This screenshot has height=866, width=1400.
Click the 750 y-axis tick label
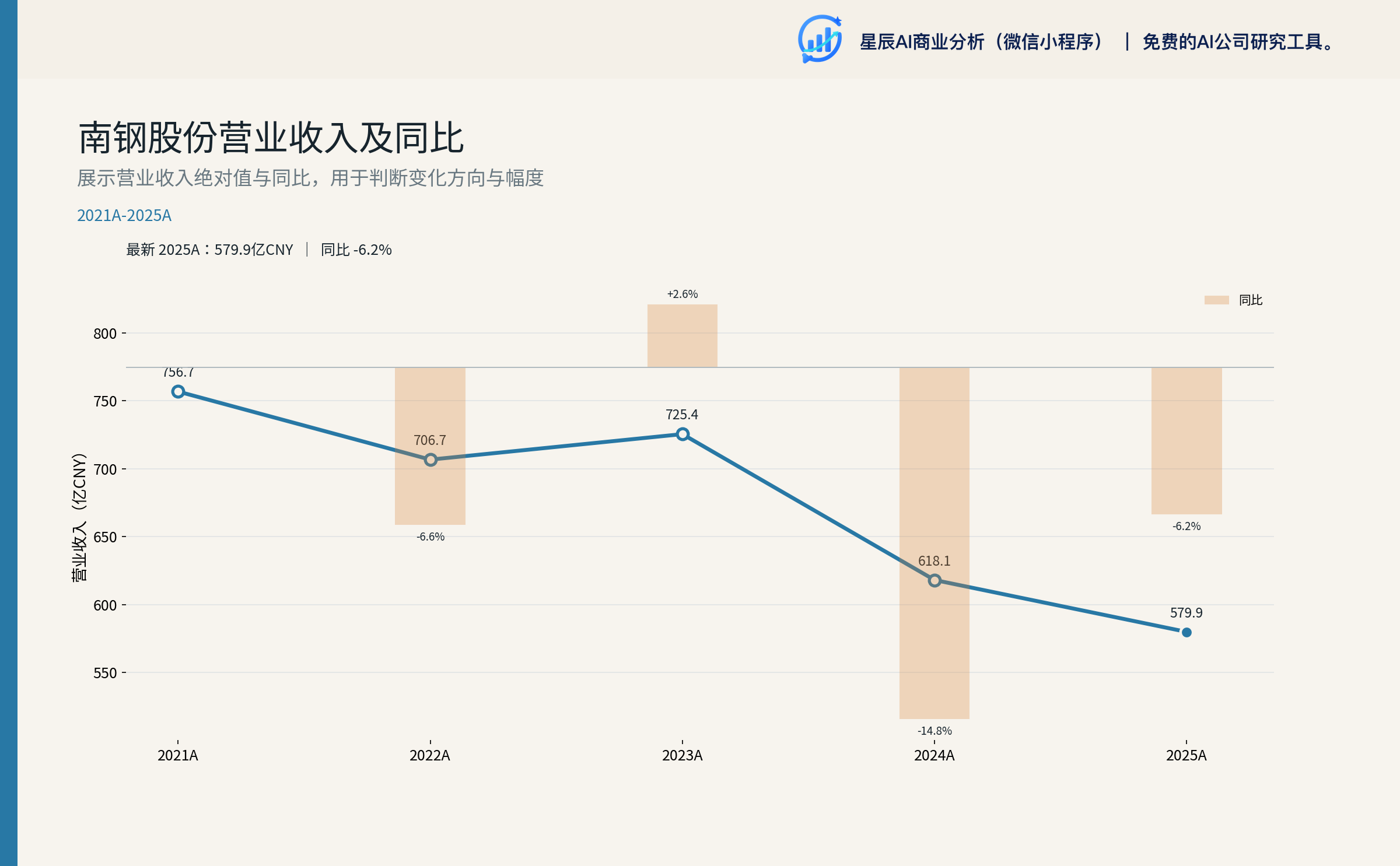point(105,401)
